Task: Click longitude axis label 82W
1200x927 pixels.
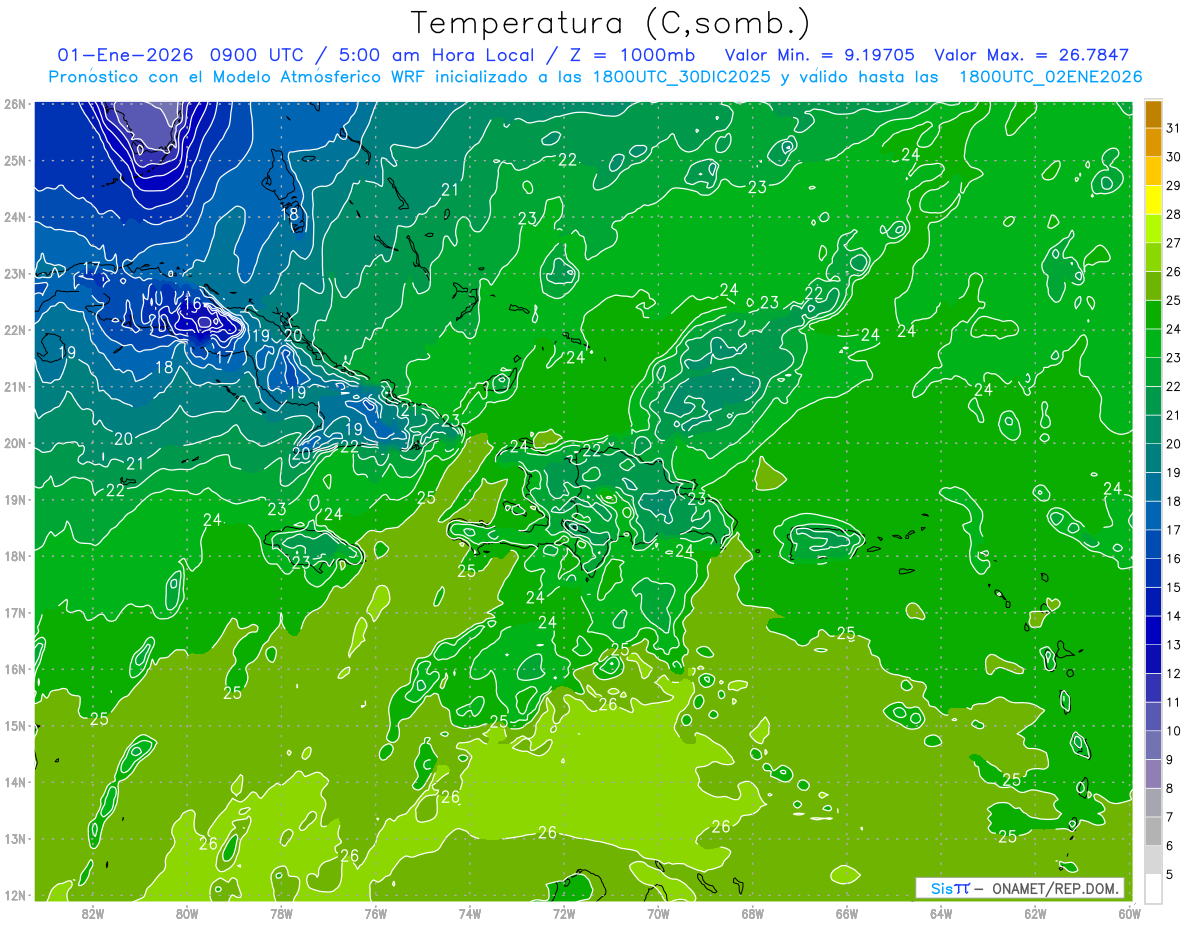Action: [93, 912]
